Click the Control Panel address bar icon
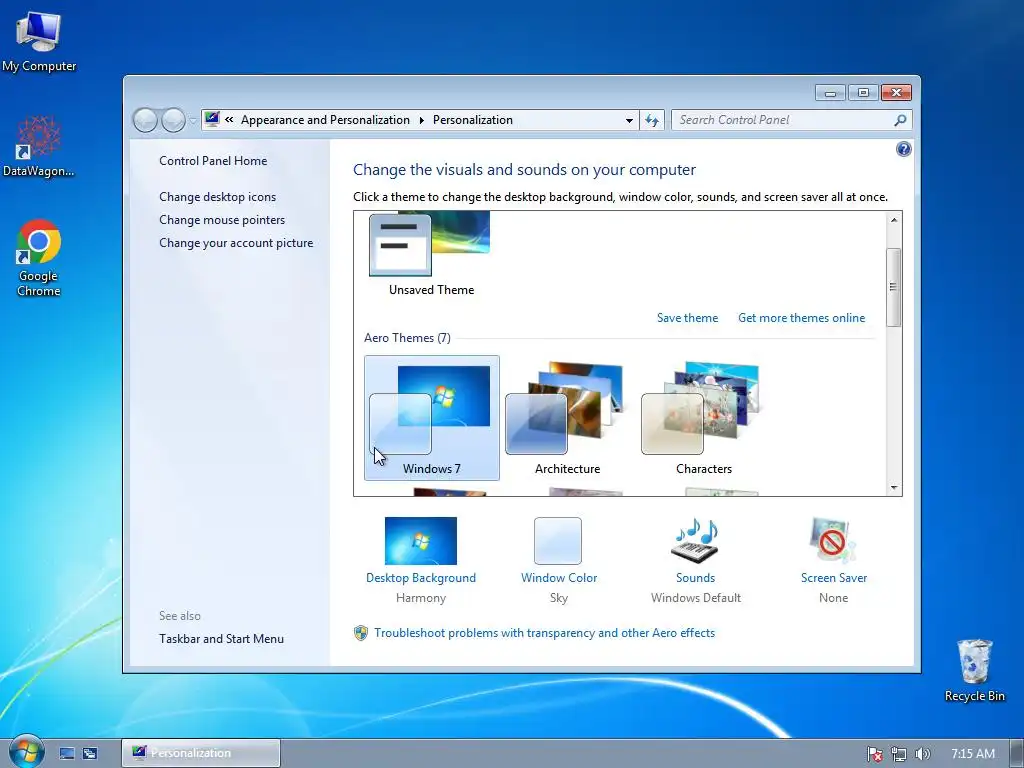 [x=212, y=119]
